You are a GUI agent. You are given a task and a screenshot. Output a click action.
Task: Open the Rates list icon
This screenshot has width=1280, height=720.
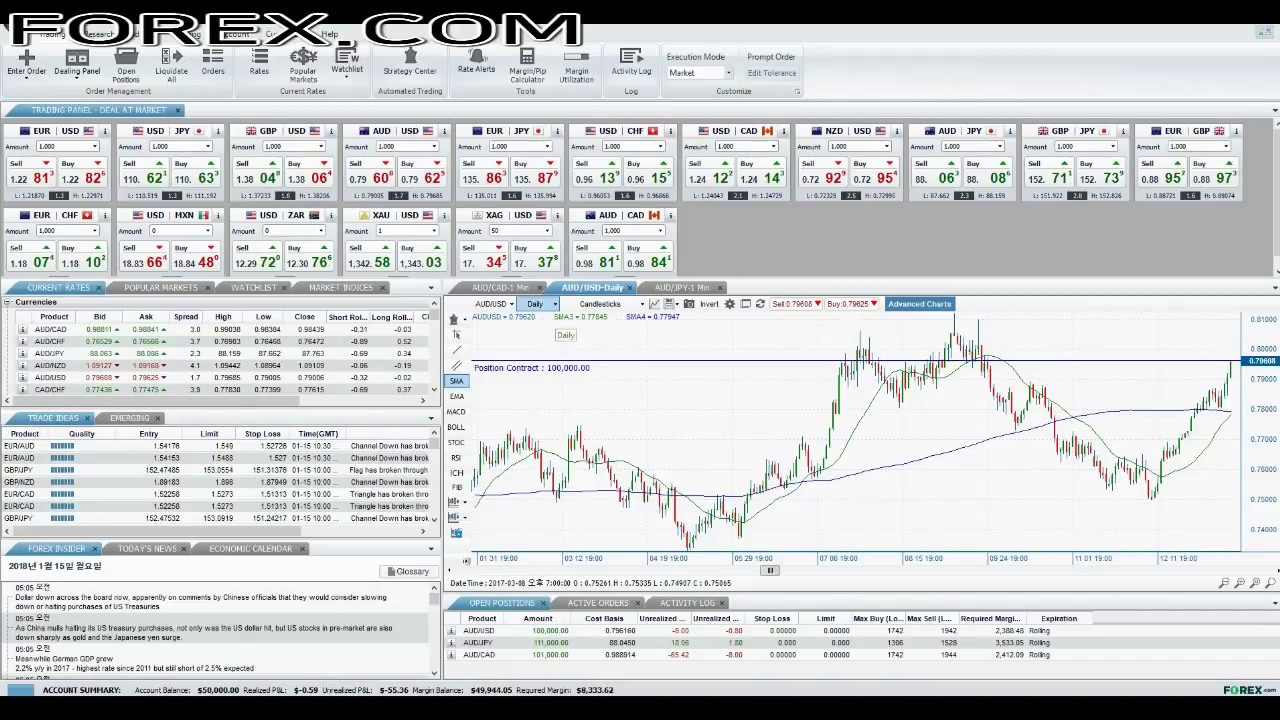click(259, 63)
